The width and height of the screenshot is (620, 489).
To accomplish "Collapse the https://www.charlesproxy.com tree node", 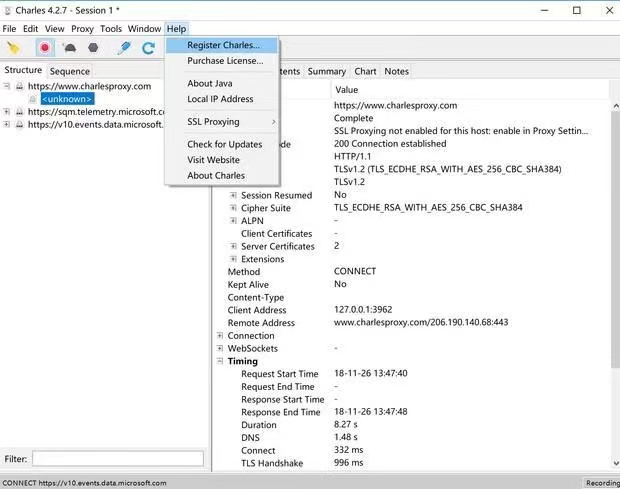I will 6,86.
